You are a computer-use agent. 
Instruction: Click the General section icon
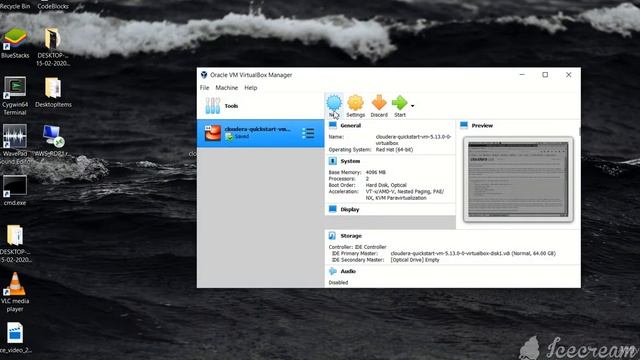point(333,125)
